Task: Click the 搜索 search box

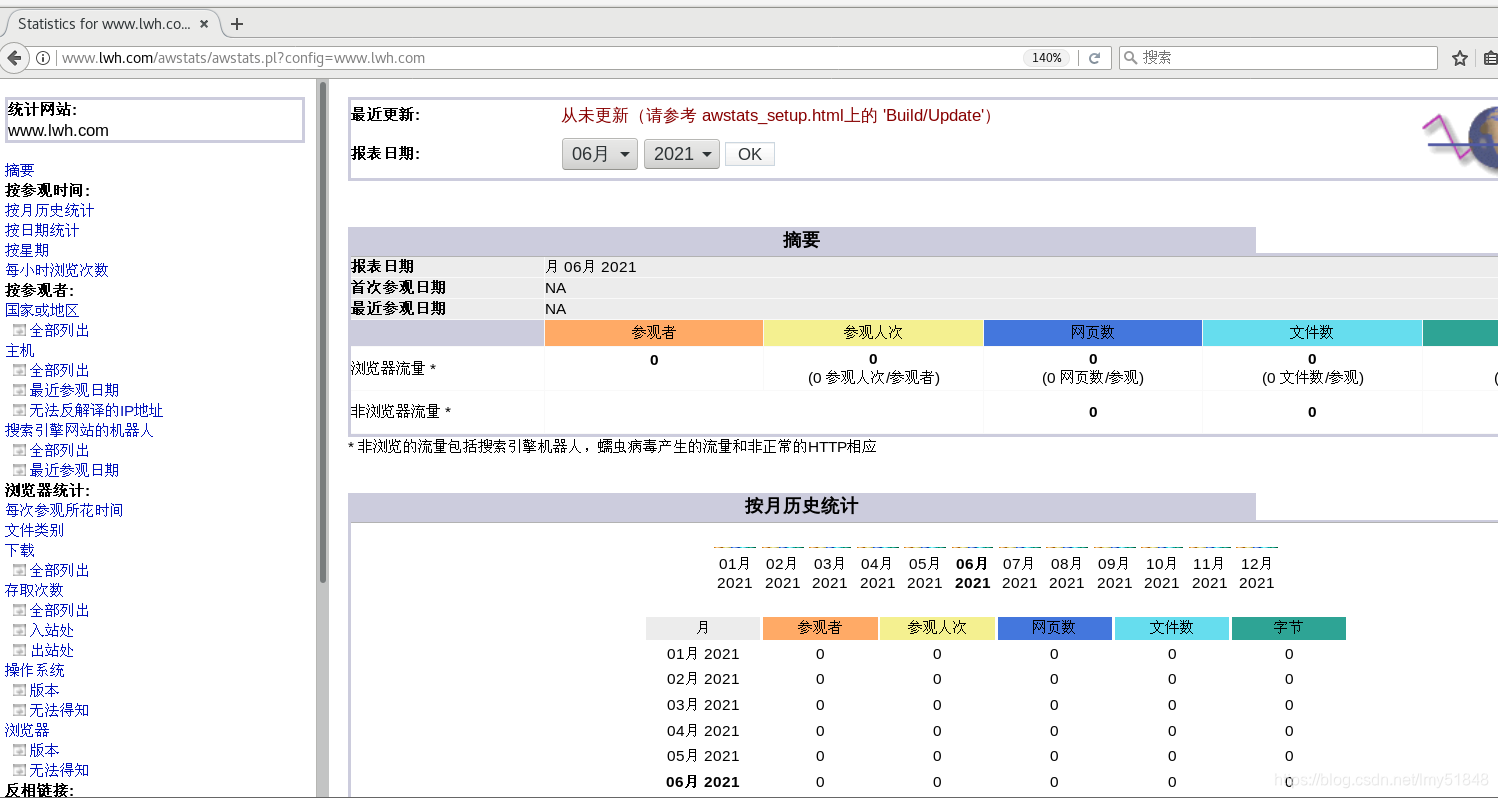Action: (1278, 58)
